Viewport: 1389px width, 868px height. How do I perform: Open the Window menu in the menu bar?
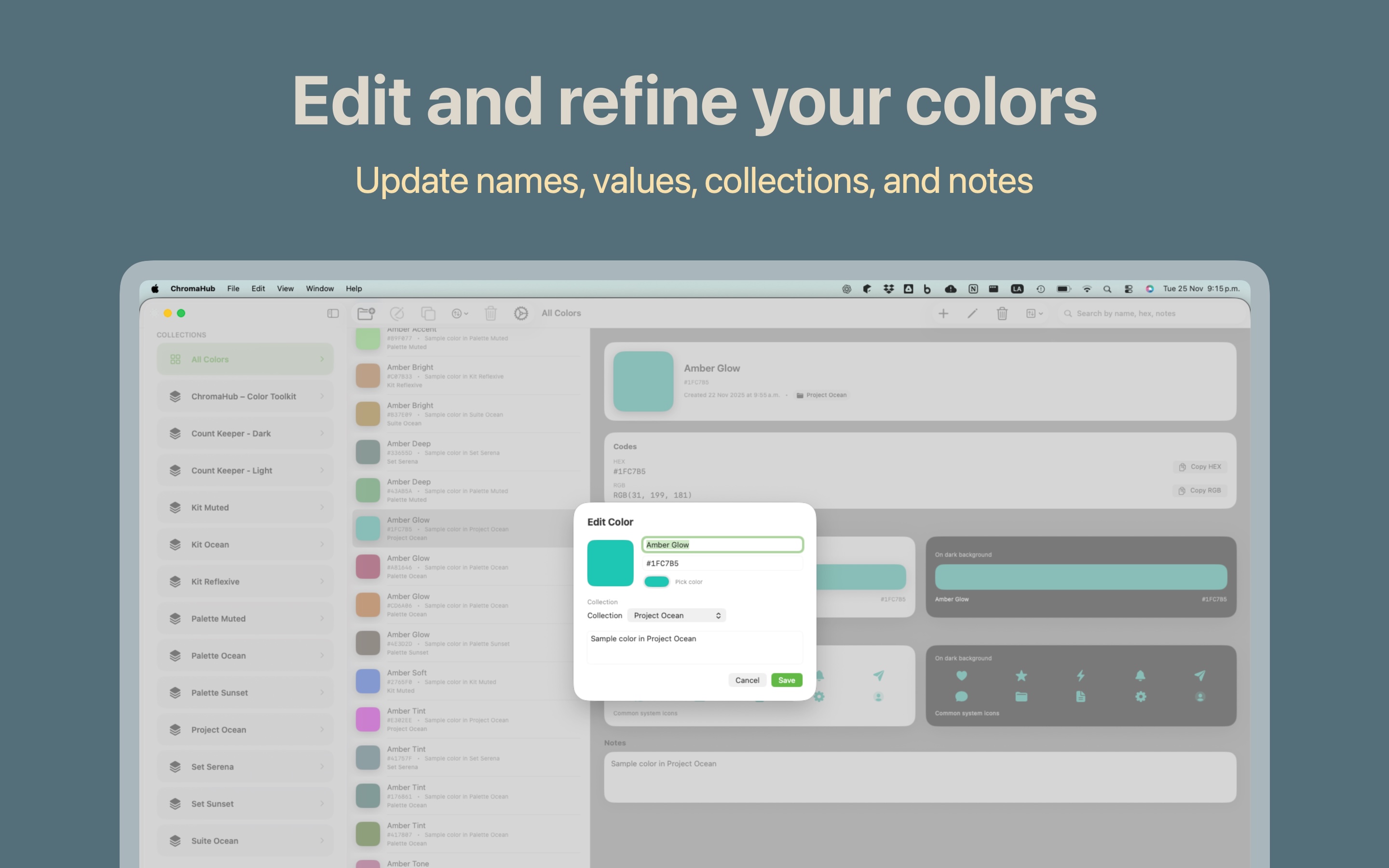tap(320, 289)
